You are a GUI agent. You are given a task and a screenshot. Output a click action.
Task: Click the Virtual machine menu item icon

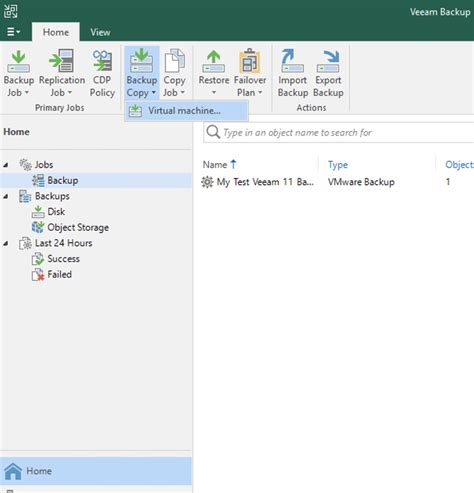tap(135, 111)
